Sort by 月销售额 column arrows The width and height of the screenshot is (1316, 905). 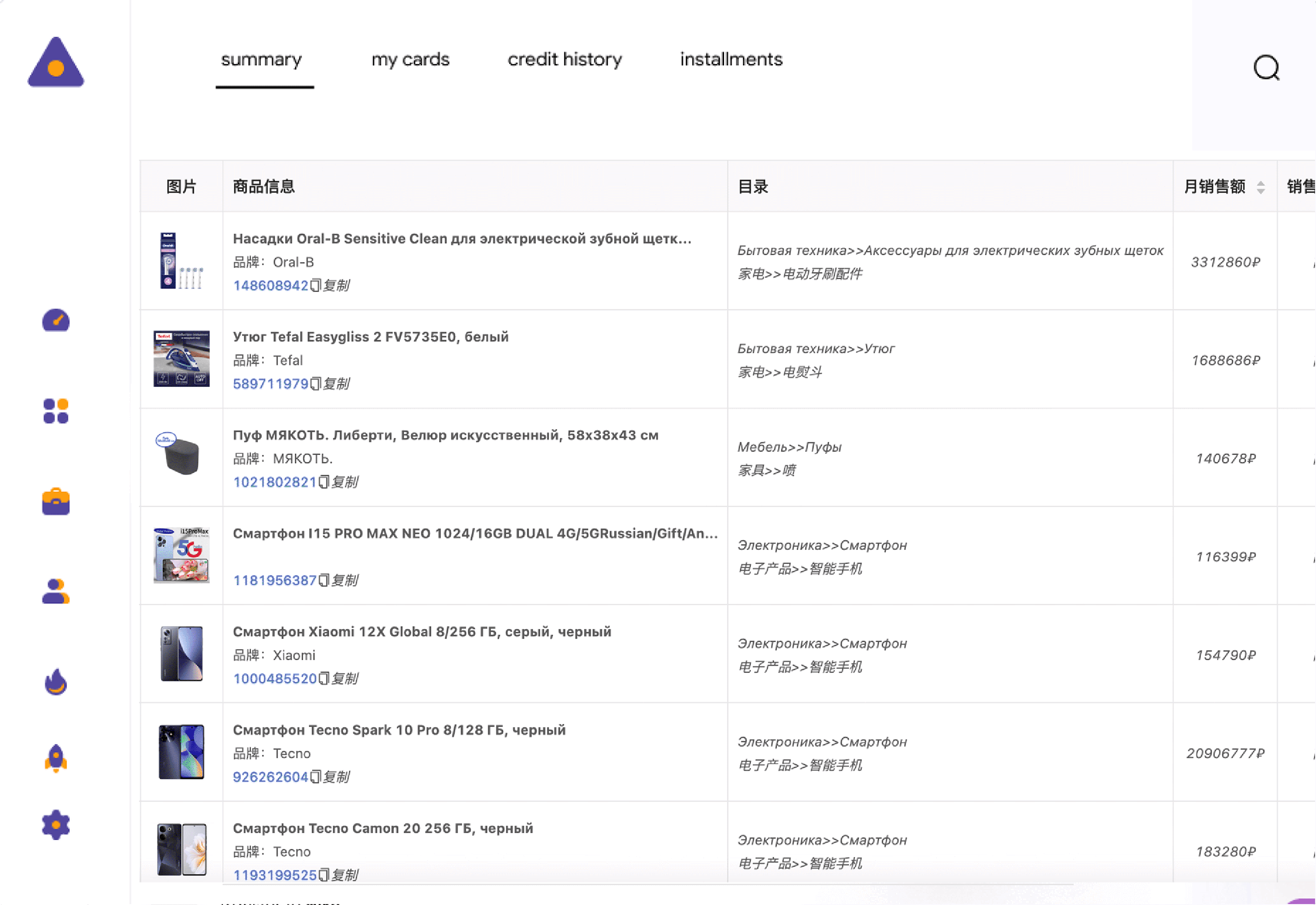click(1261, 187)
